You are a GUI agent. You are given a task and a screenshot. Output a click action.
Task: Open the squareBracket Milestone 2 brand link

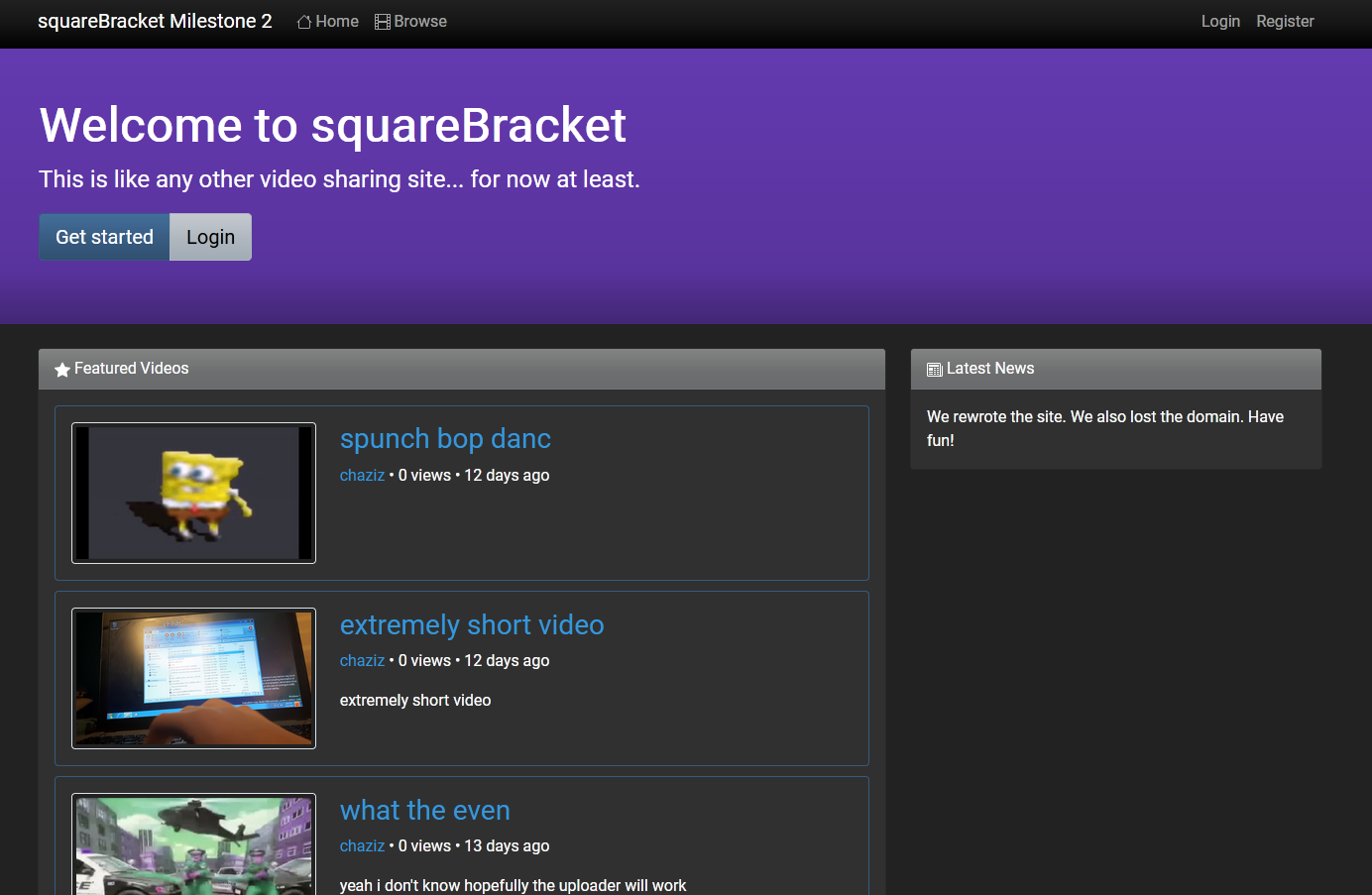pyautogui.click(x=155, y=21)
